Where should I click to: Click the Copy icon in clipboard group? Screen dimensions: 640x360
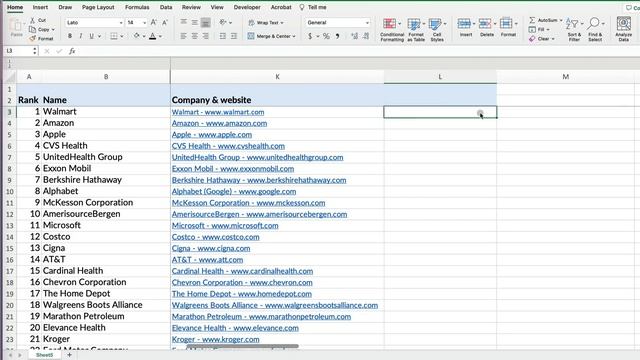point(32,29)
